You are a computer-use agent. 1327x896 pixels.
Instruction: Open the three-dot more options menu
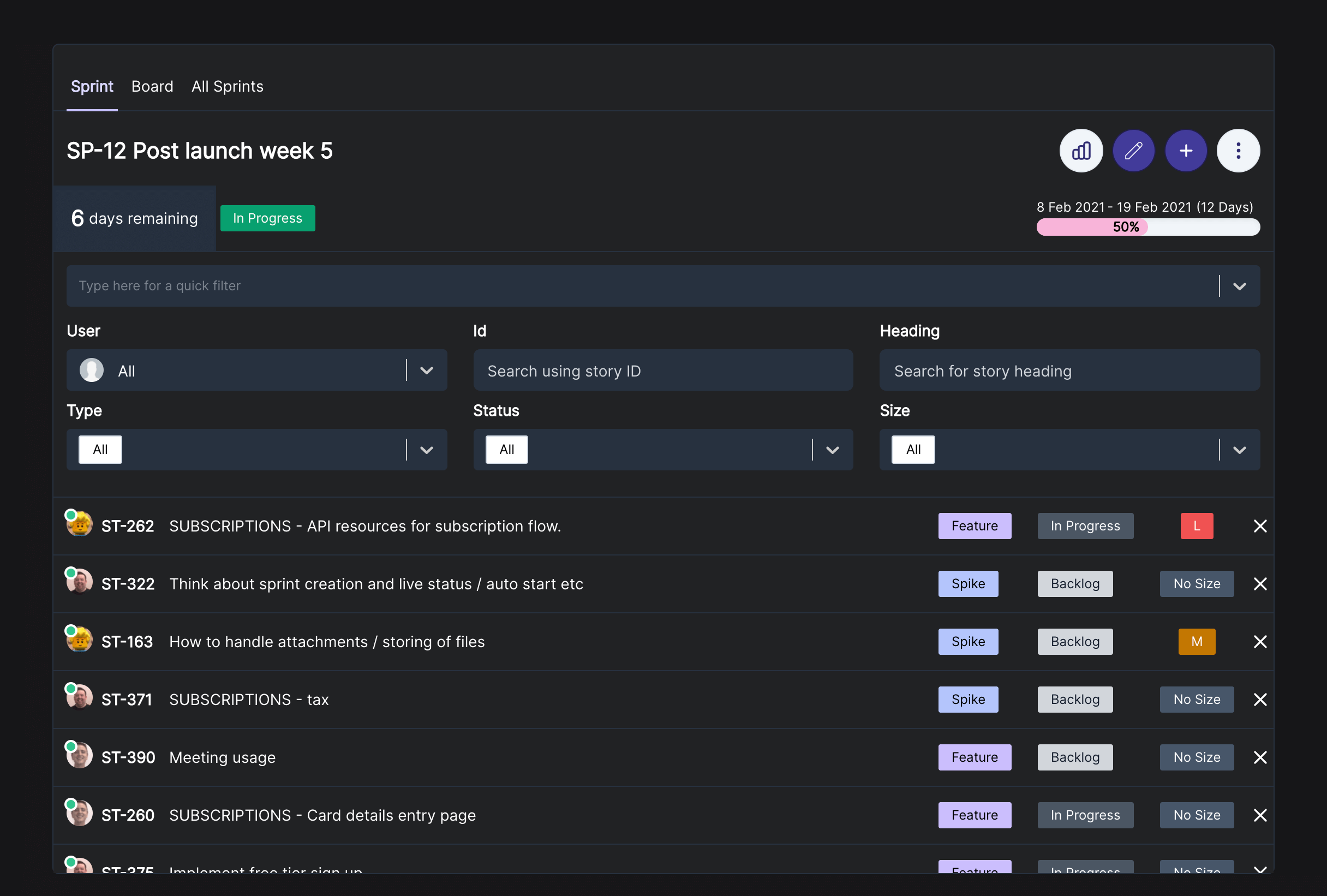[x=1238, y=151]
